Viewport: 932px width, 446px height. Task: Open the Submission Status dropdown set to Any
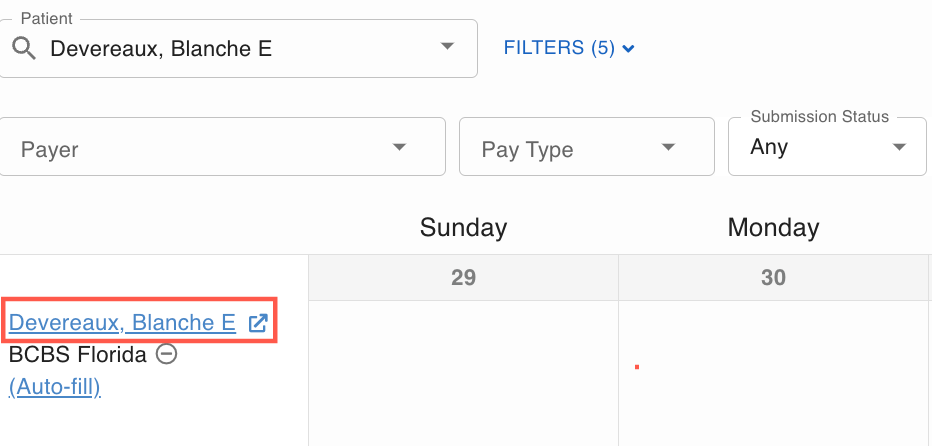[x=827, y=146]
